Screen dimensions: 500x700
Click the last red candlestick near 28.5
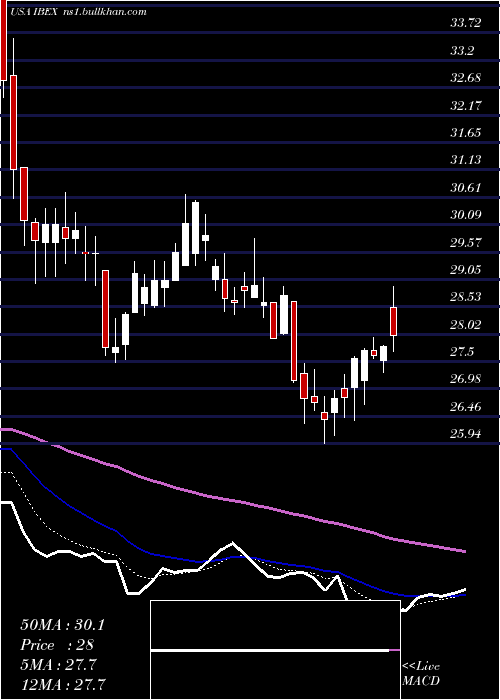click(393, 321)
